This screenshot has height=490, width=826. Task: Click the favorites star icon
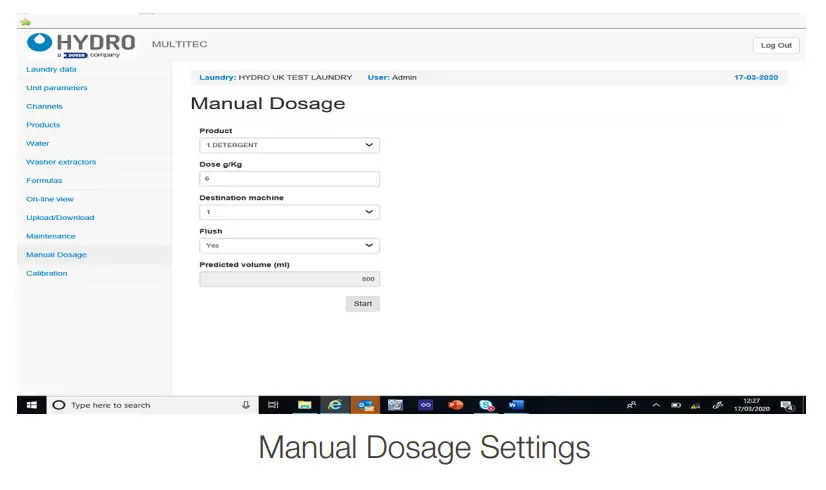pyautogui.click(x=25, y=22)
